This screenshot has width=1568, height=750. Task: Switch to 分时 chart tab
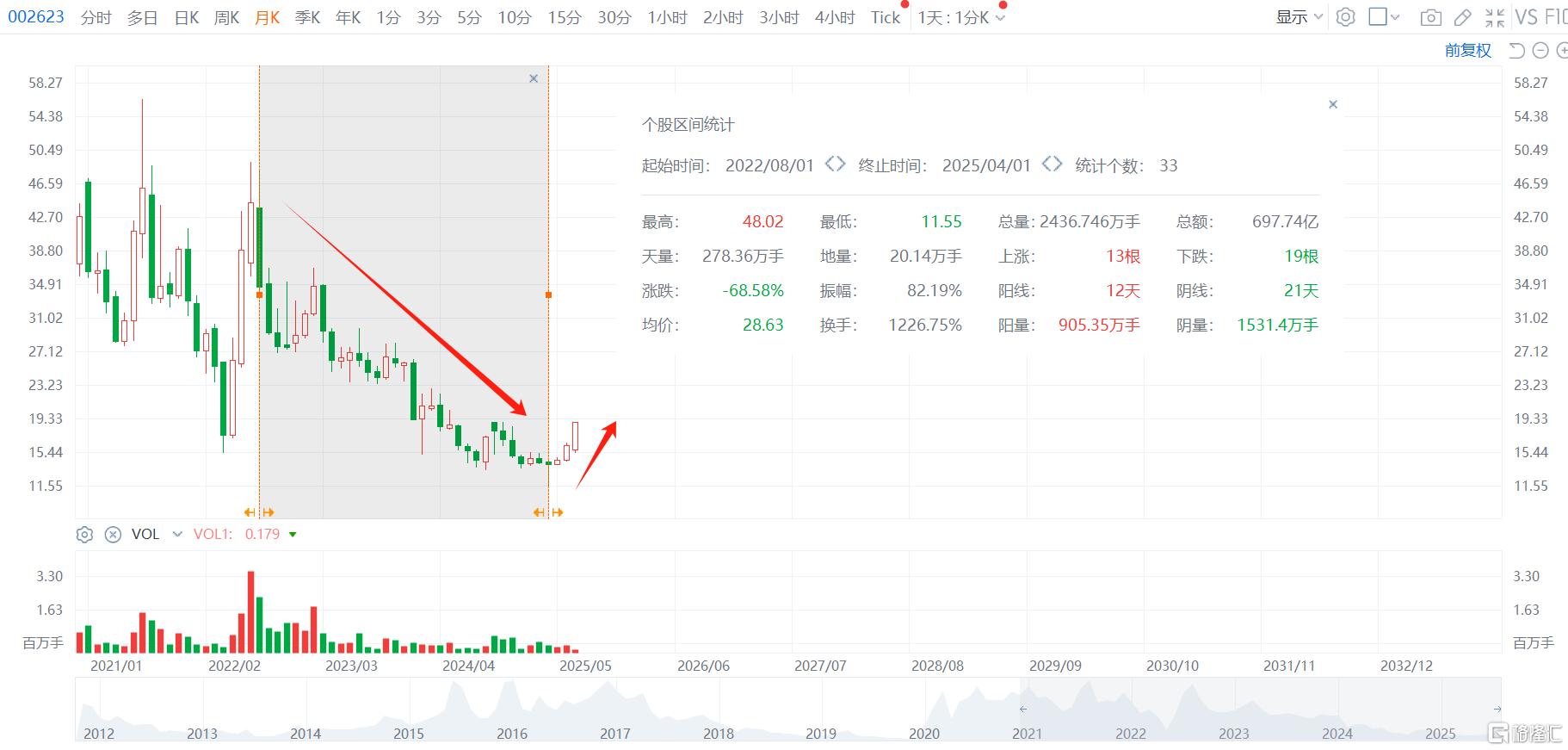pos(96,18)
